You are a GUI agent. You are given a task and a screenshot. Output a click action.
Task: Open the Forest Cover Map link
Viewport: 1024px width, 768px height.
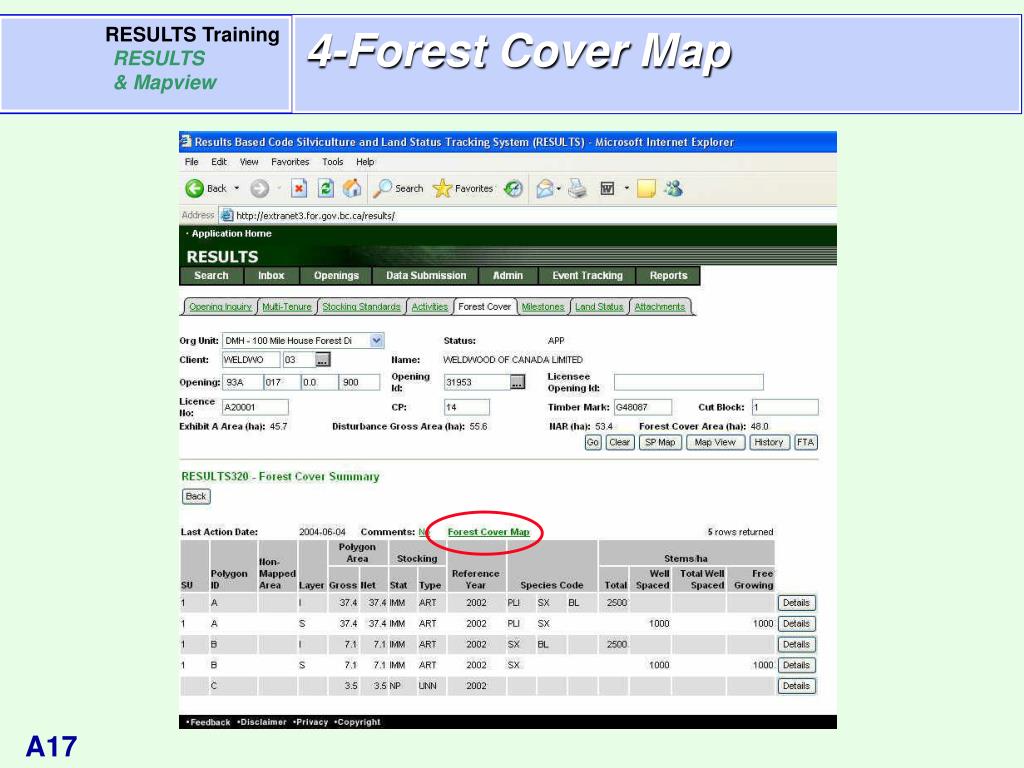click(488, 532)
